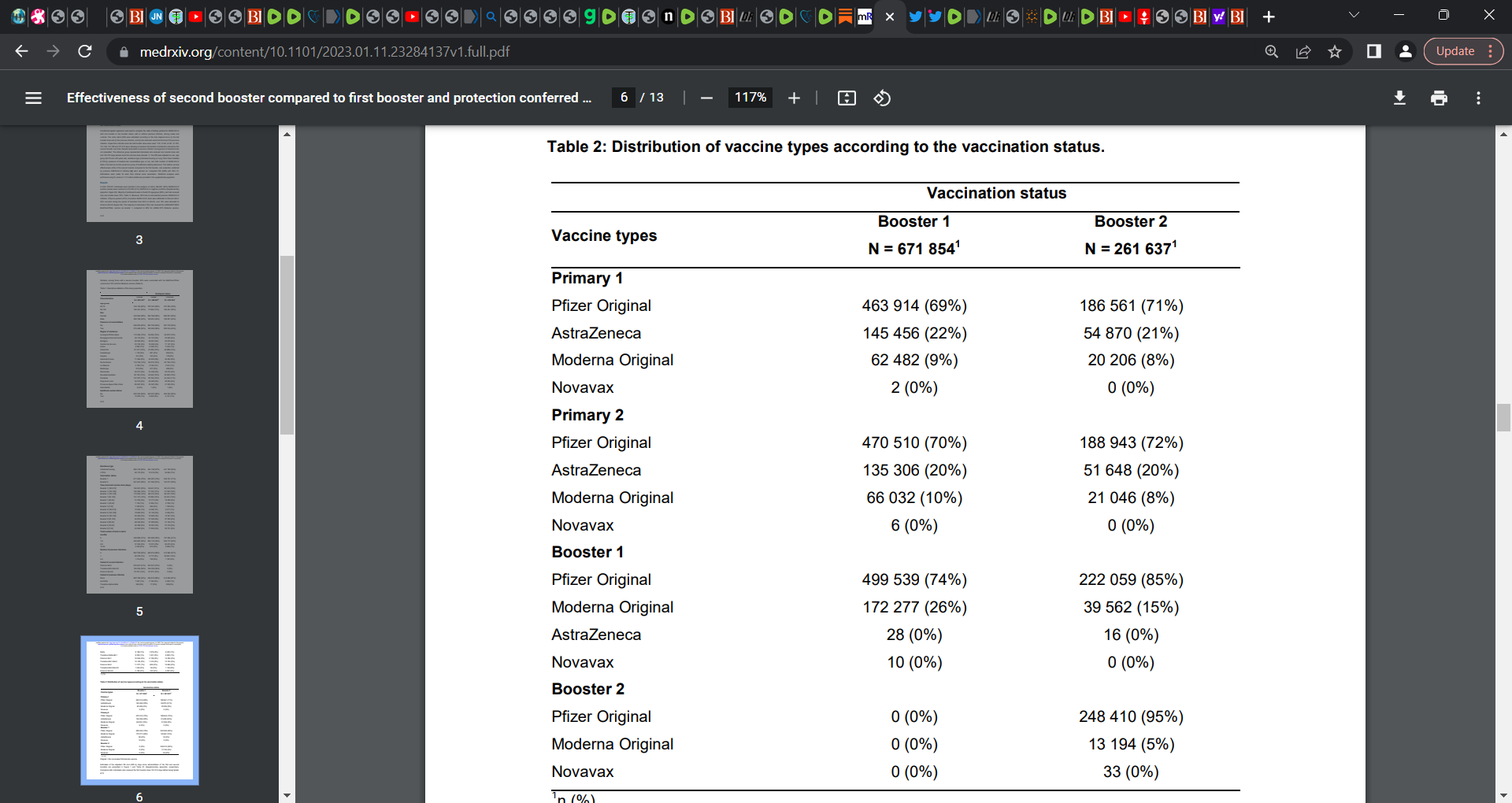The width and height of the screenshot is (1512, 803).
Task: Switch to the green '9' icon tab
Action: coord(589,17)
